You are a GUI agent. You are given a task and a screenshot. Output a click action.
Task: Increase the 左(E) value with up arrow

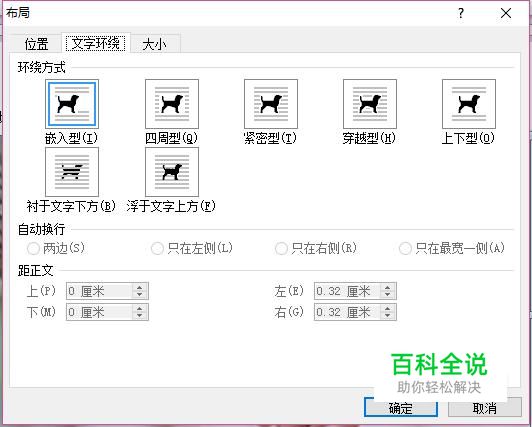[x=387, y=287]
